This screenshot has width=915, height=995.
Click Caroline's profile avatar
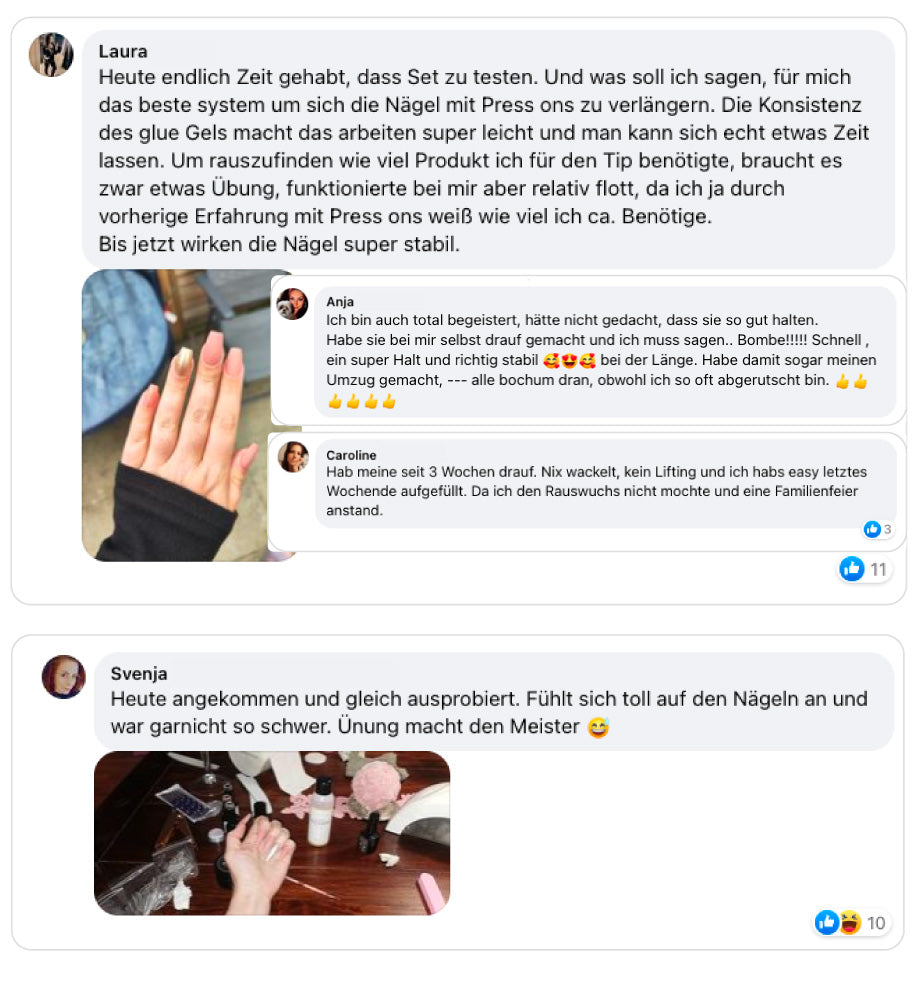pos(293,457)
